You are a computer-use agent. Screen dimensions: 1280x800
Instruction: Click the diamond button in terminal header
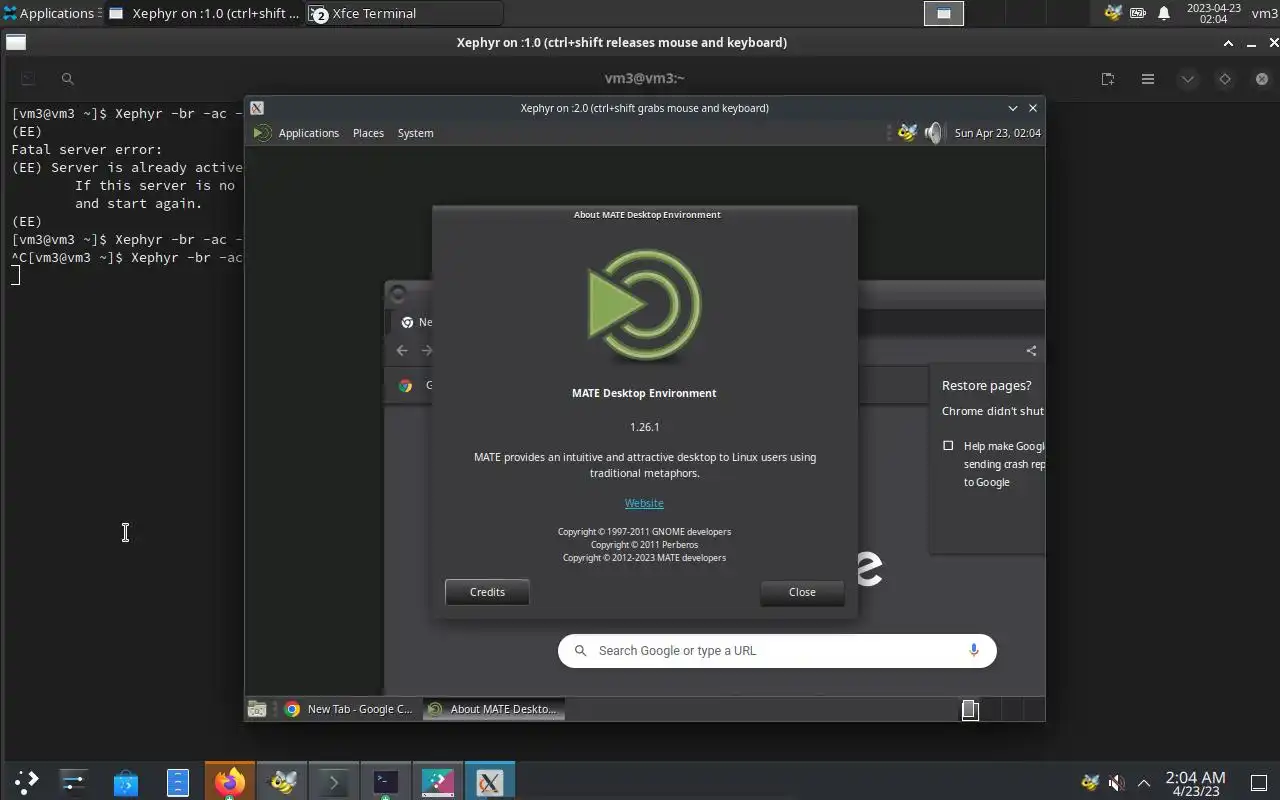point(1224,79)
